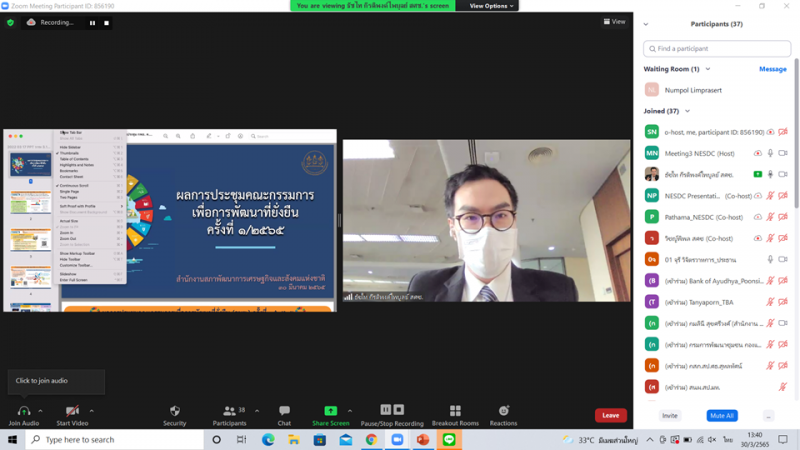Leave the meeting
Image resolution: width=800 pixels, height=450 pixels.
pyautogui.click(x=610, y=415)
